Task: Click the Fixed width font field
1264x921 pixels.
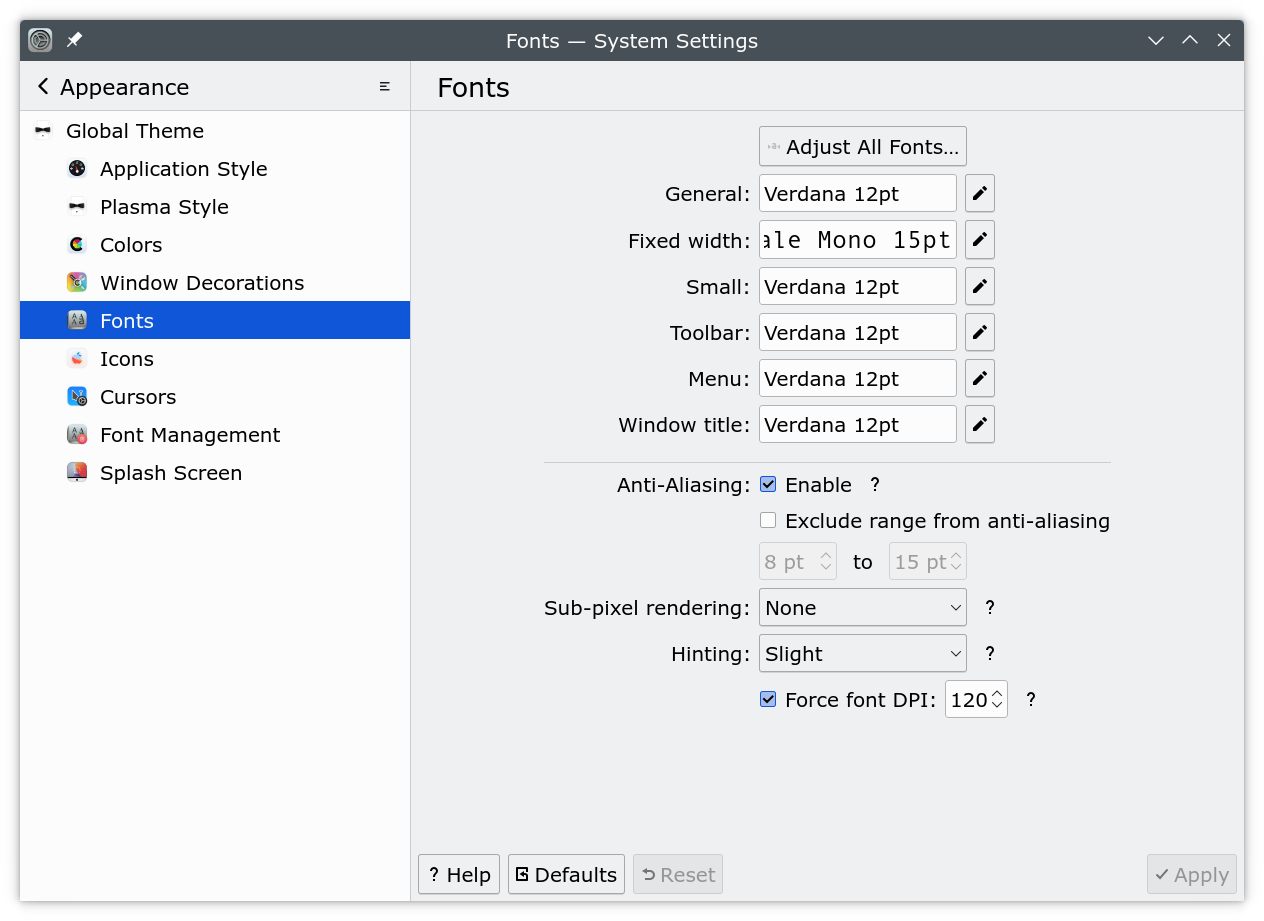Action: click(858, 240)
